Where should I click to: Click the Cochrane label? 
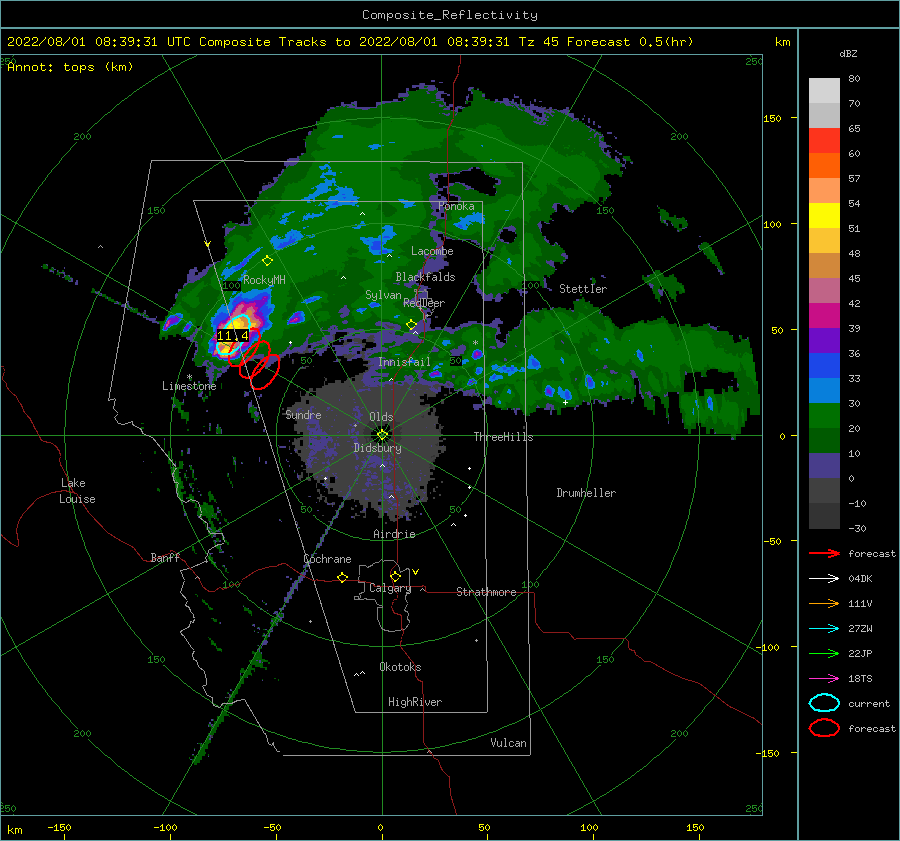tap(327, 559)
